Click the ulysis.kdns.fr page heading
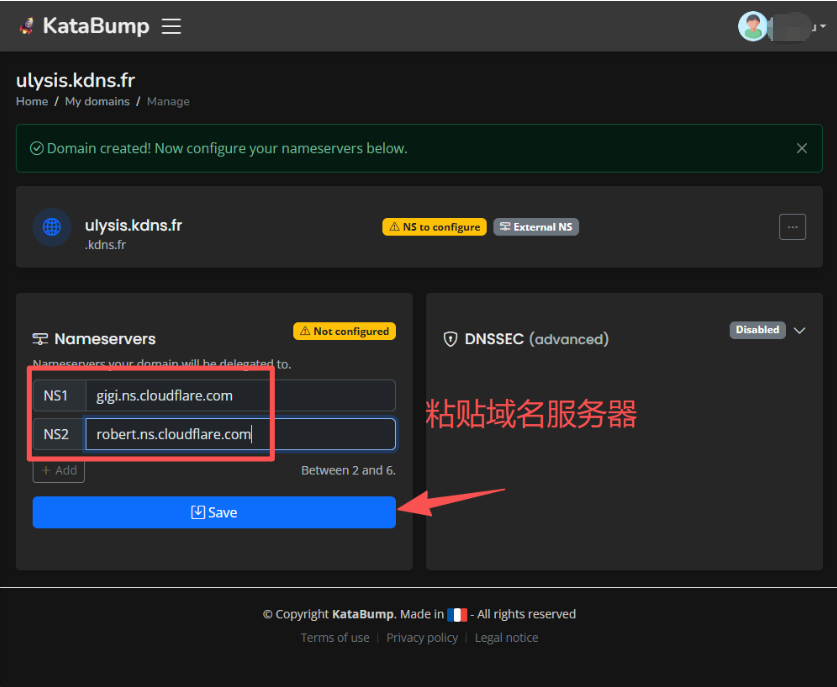Image resolution: width=837 pixels, height=687 pixels. pos(75,81)
